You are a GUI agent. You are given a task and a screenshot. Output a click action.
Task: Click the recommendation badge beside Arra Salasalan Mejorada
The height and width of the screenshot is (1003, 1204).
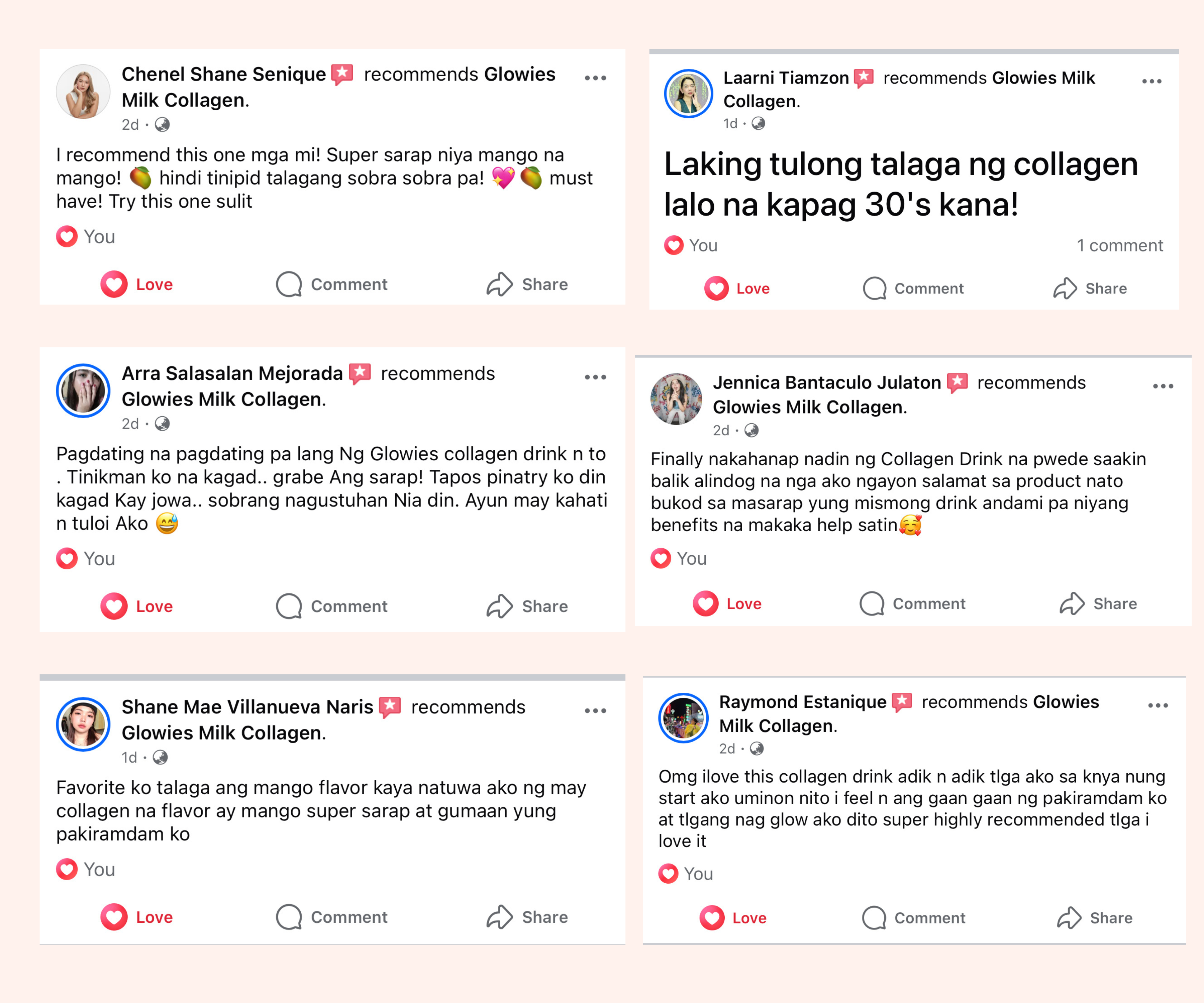(360, 374)
